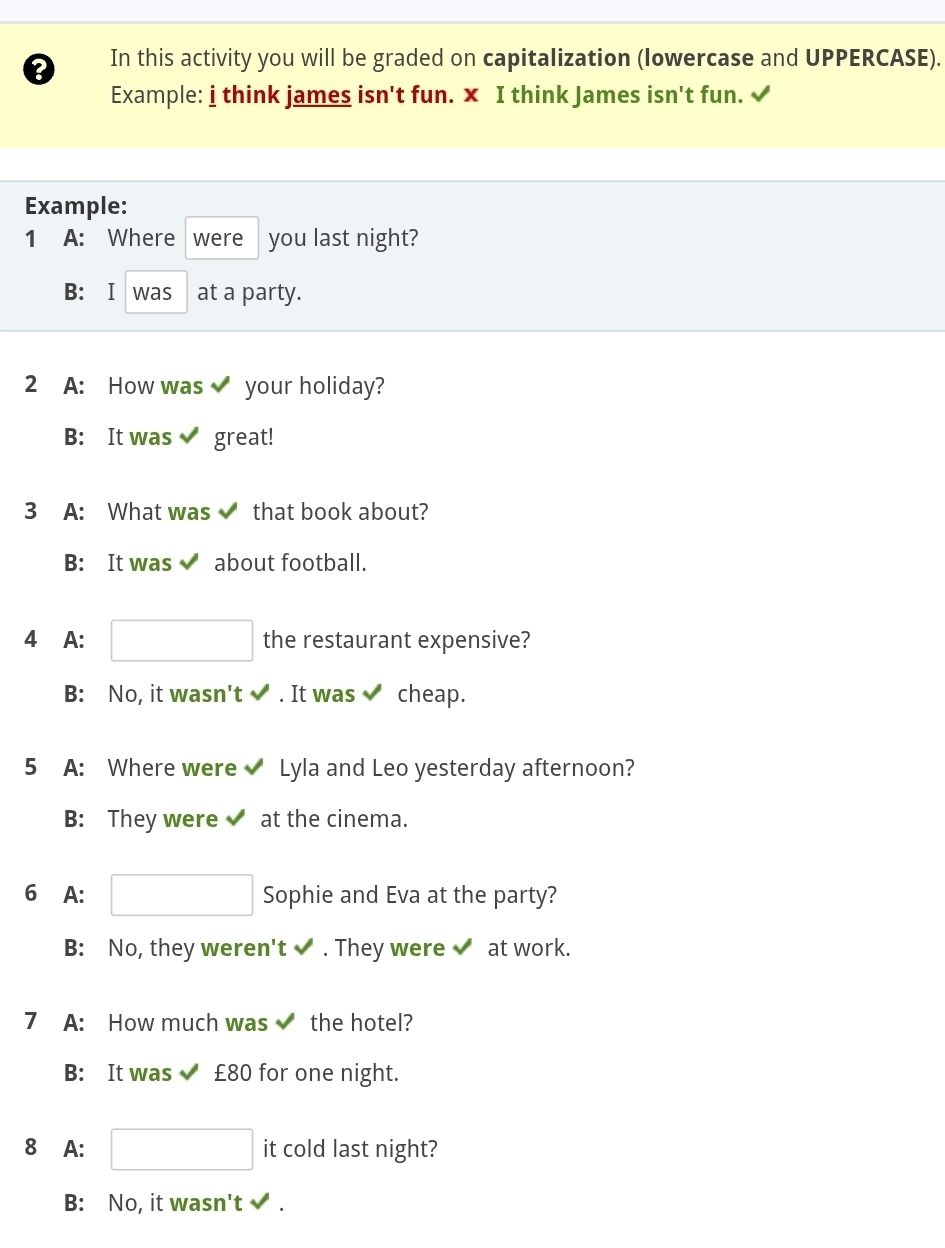Click the checkmark next to 'weren't' in question 6
The image size is (945, 1248).
coord(305,947)
